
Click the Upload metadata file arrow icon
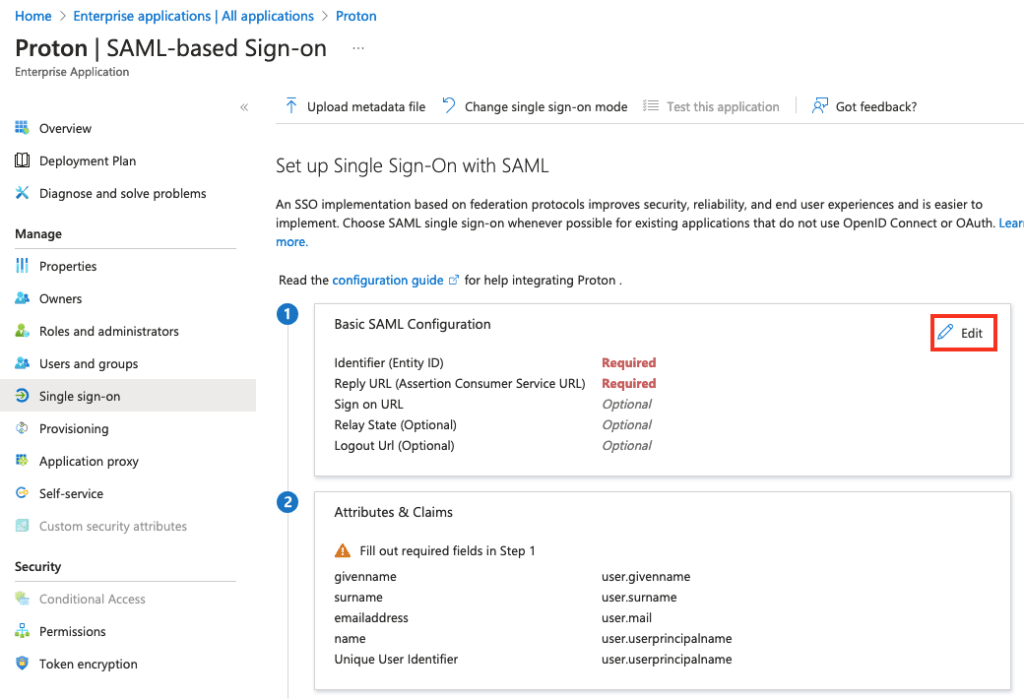[291, 106]
